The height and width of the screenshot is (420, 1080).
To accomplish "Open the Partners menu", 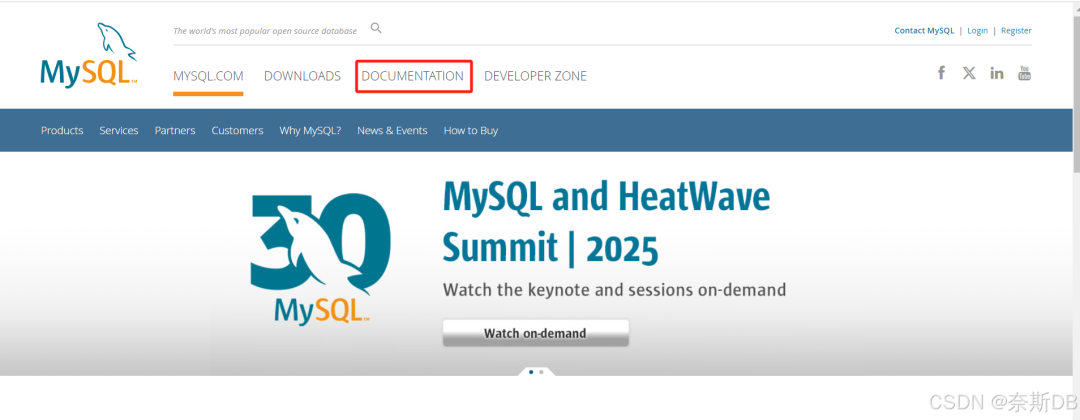I will pos(175,130).
